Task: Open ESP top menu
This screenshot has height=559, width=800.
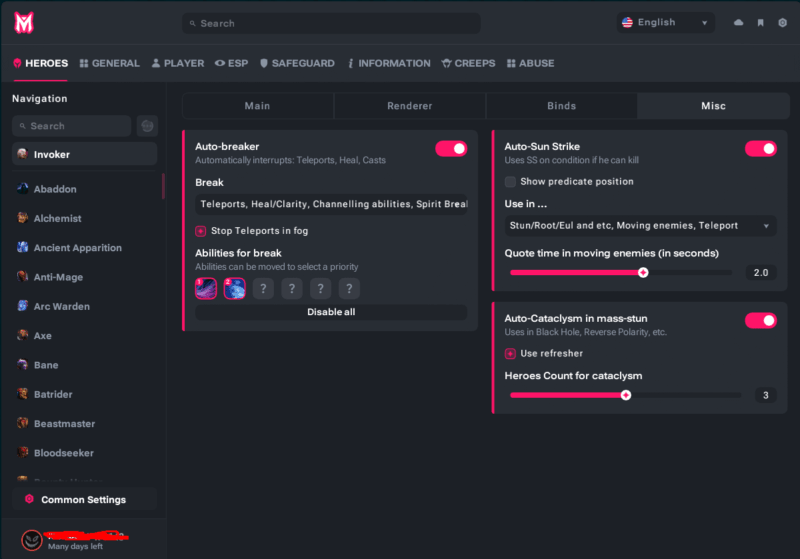Action: point(232,63)
